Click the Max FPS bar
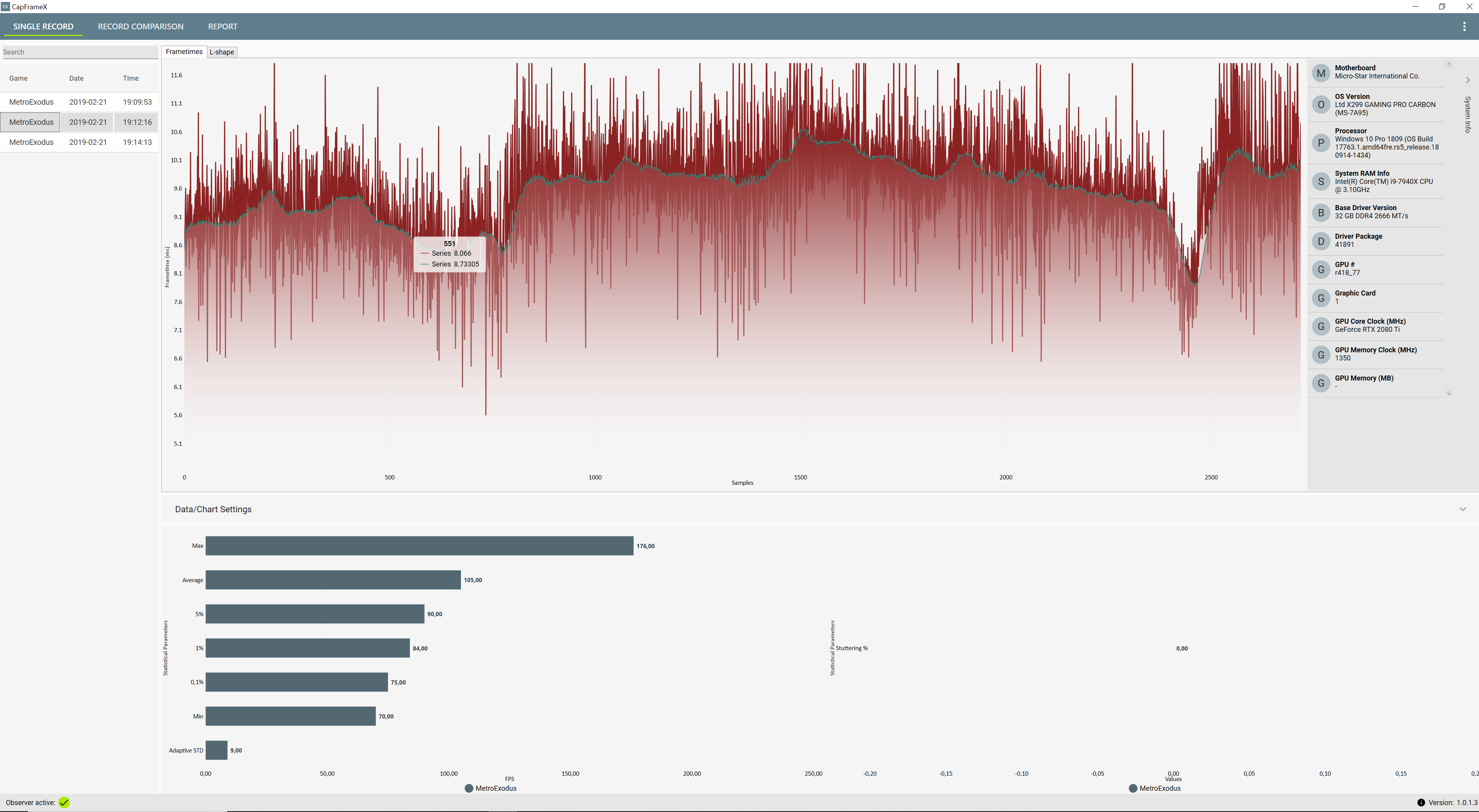 (420, 546)
